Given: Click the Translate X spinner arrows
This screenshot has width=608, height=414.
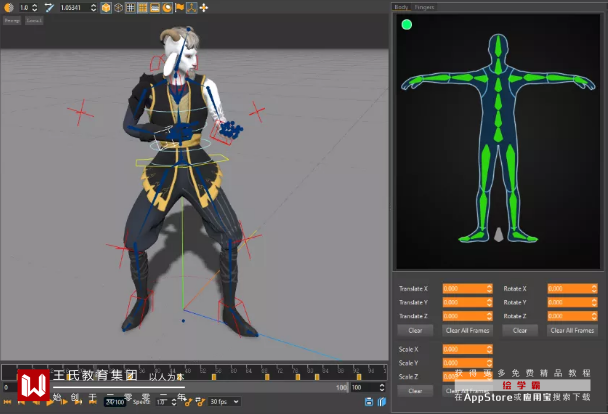Looking at the screenshot, I should pyautogui.click(x=489, y=289).
